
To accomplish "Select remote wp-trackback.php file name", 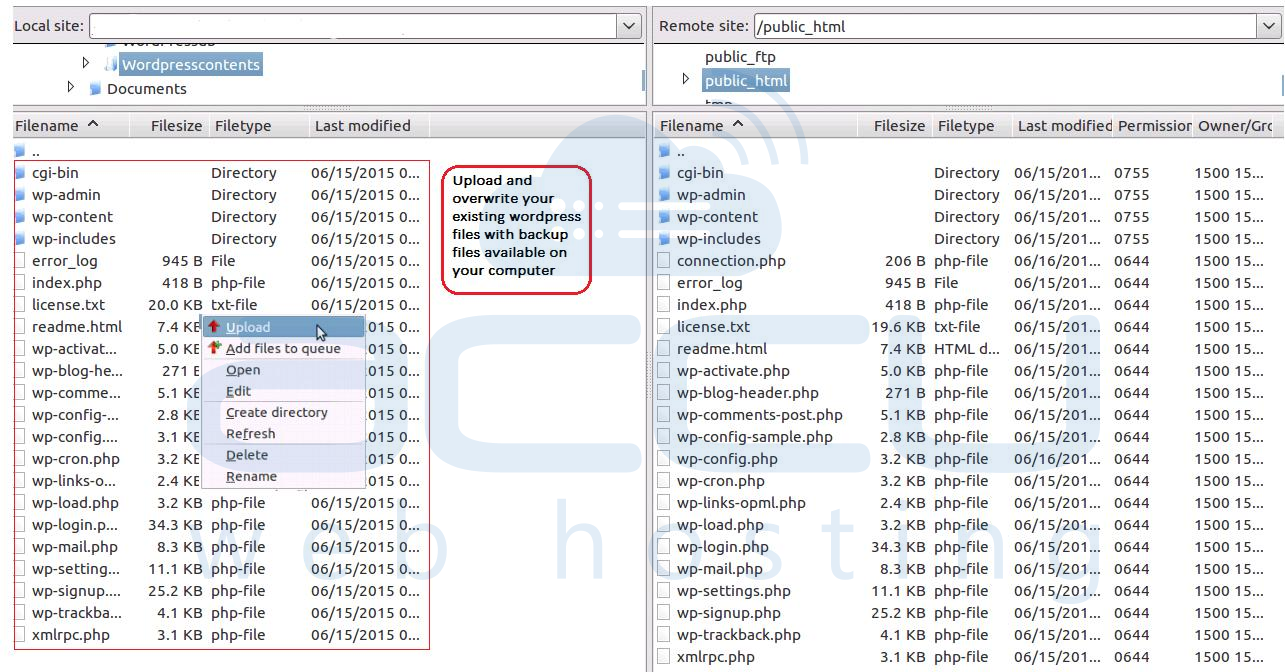I will (x=739, y=635).
